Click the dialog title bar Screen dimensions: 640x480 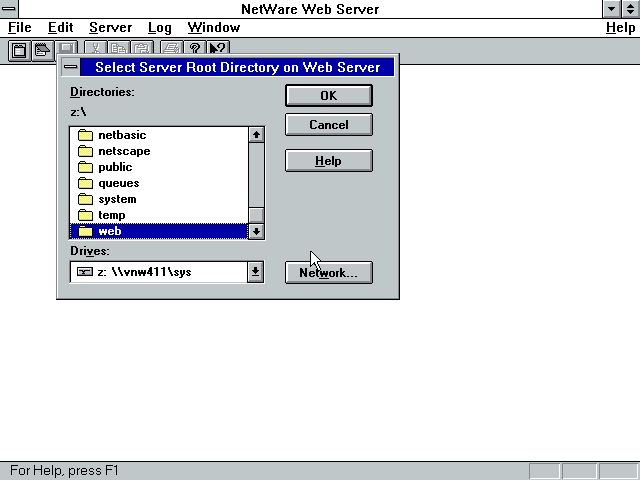pyautogui.click(x=238, y=67)
